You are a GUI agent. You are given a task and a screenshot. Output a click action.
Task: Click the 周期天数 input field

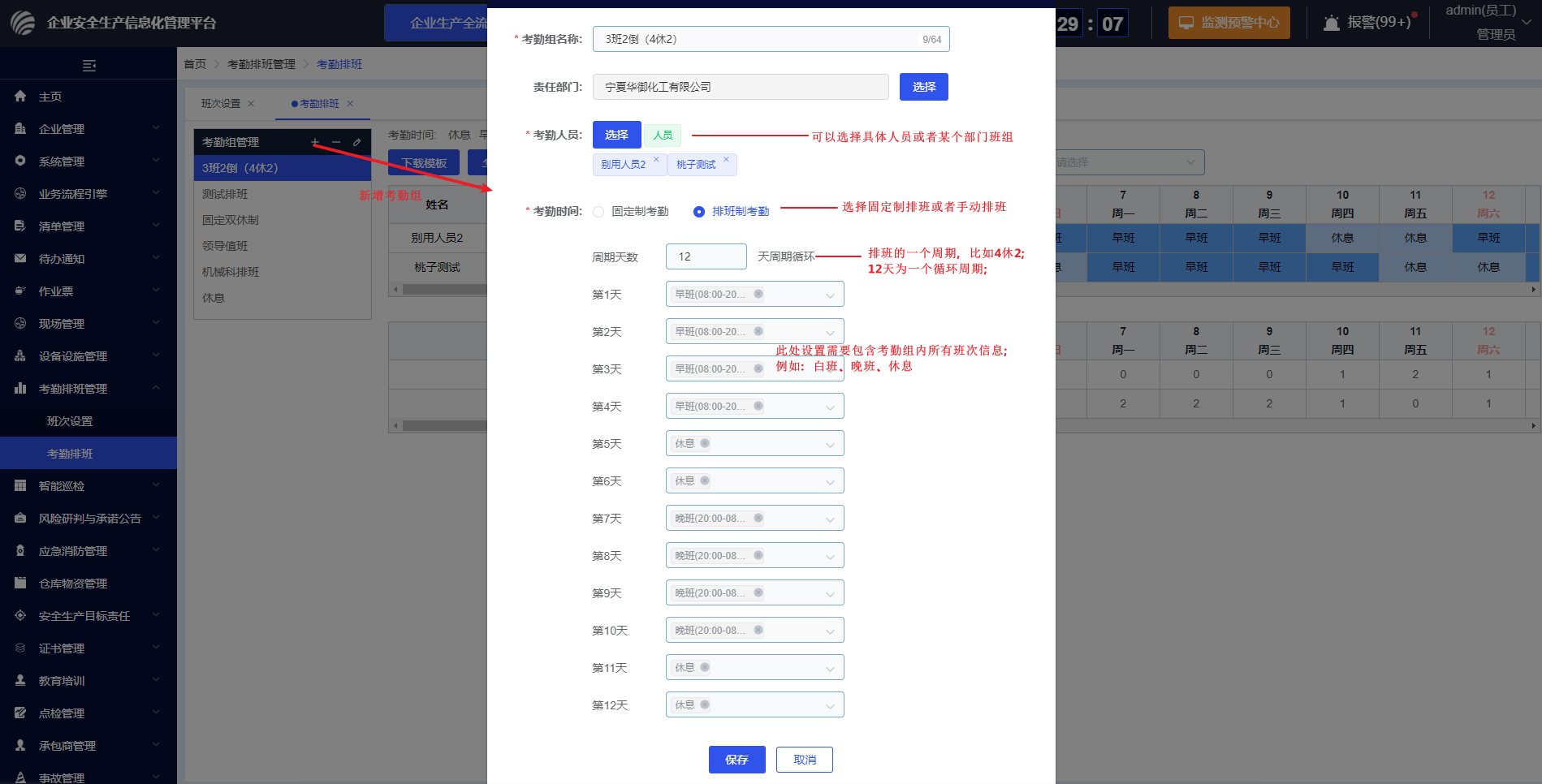pos(706,256)
